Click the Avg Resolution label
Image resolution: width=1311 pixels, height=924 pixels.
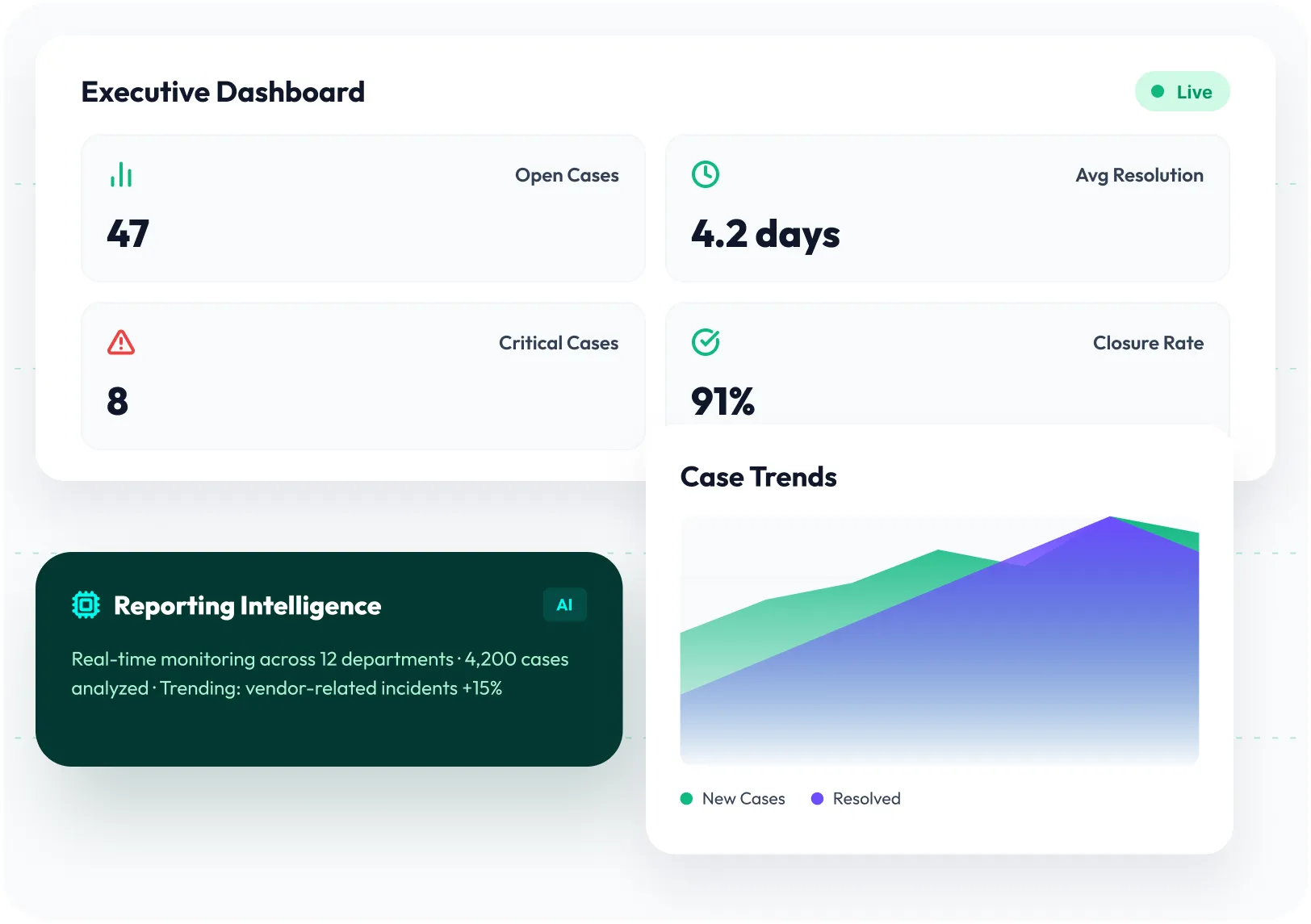pos(1139,175)
